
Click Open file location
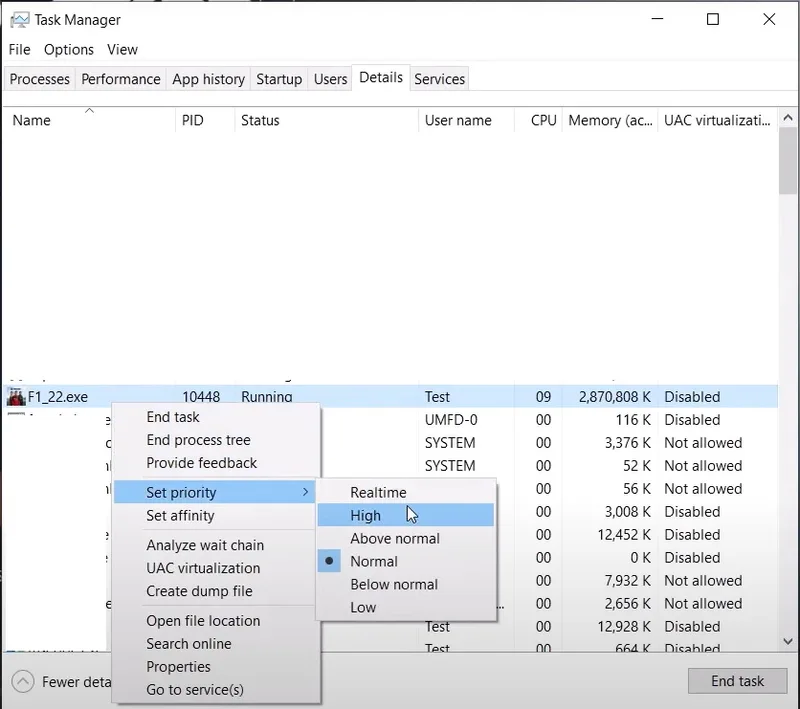(x=214, y=620)
